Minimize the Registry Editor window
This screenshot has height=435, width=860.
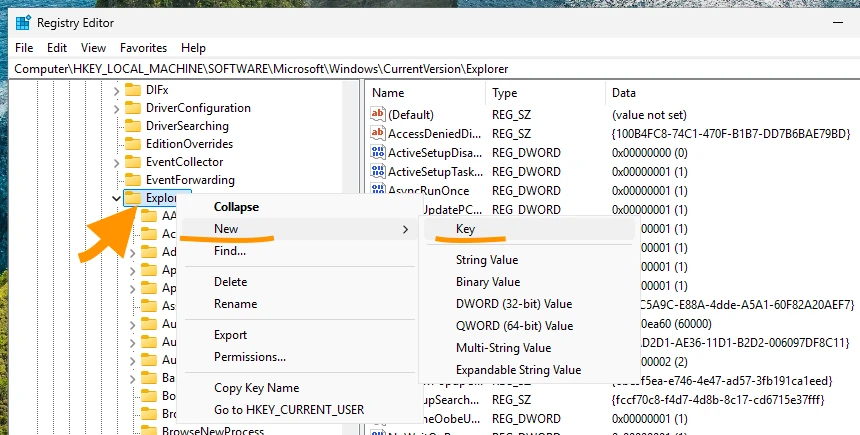tap(838, 23)
